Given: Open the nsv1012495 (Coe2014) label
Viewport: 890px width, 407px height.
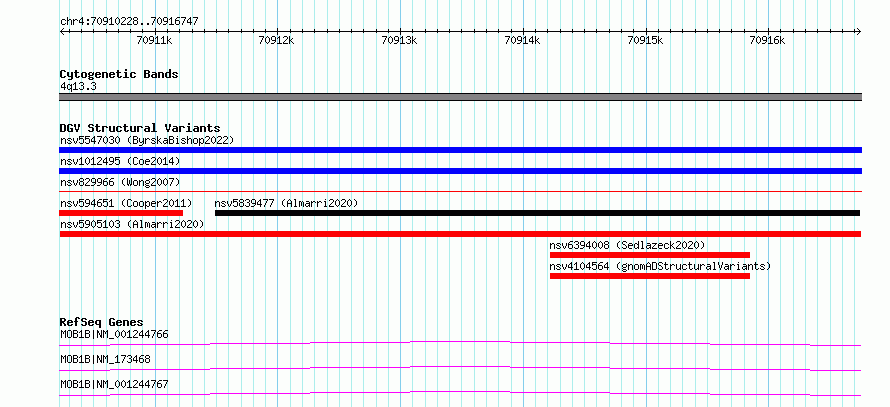Looking at the screenshot, I should click(120, 161).
